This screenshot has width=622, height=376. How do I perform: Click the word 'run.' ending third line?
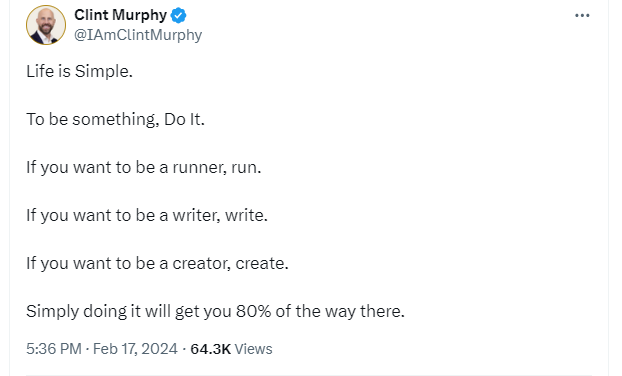pos(246,167)
